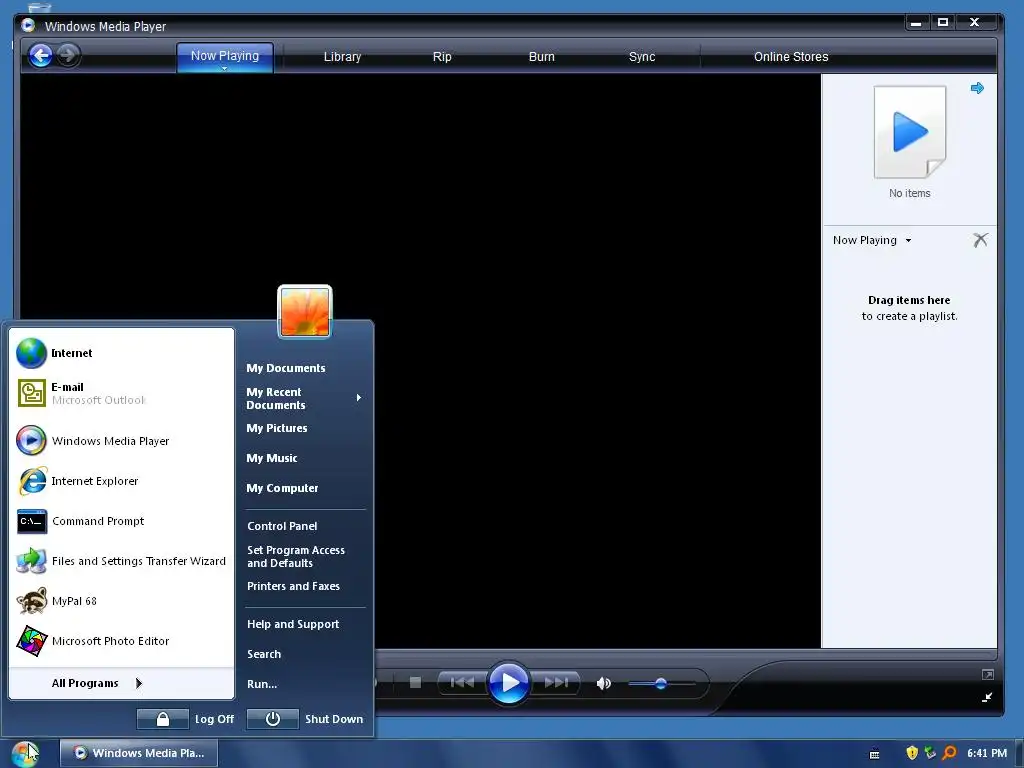Open the Internet globe shortcut
This screenshot has width=1024, height=768.
122,353
